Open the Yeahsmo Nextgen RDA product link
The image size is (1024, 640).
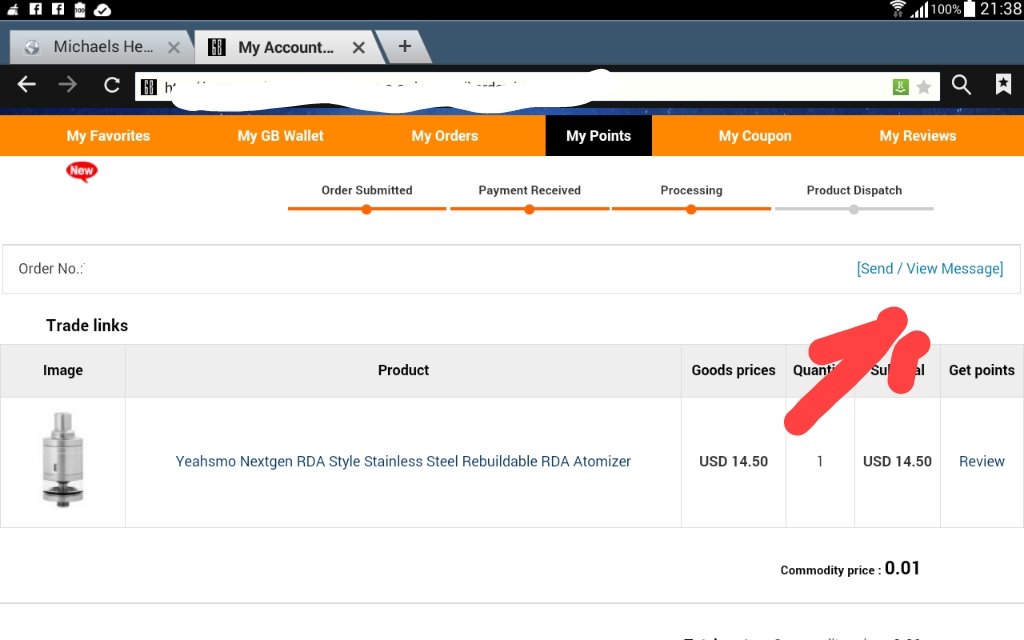[403, 461]
